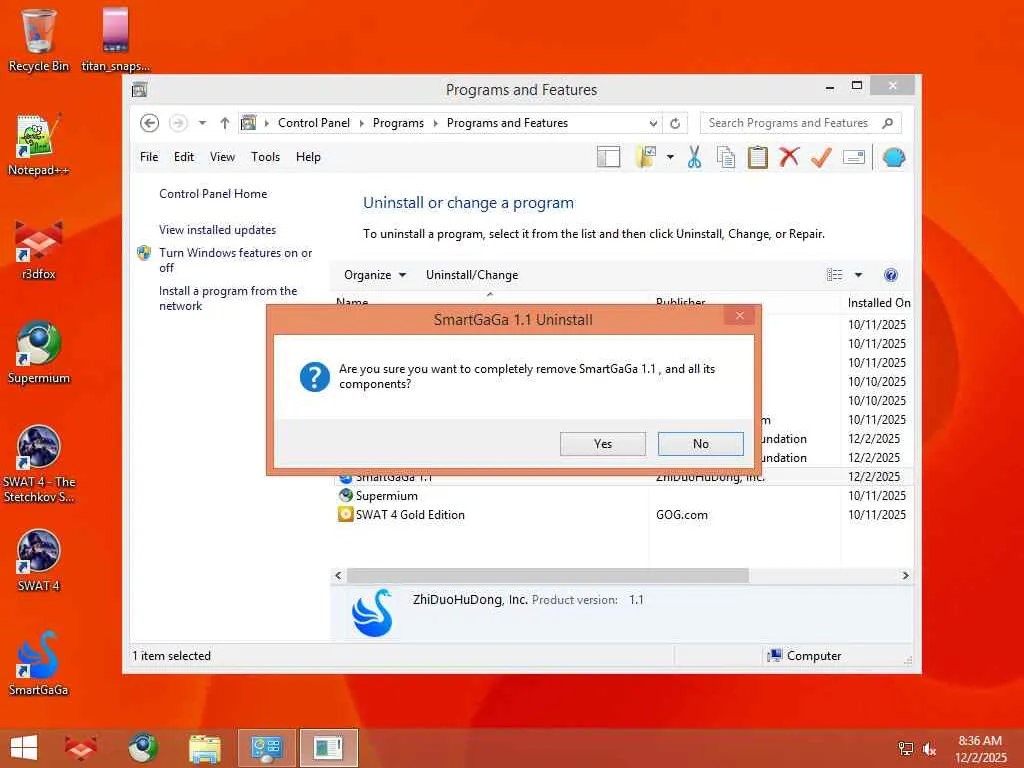The height and width of the screenshot is (768, 1024).
Task: Select the Supermium program row
Action: click(624, 496)
